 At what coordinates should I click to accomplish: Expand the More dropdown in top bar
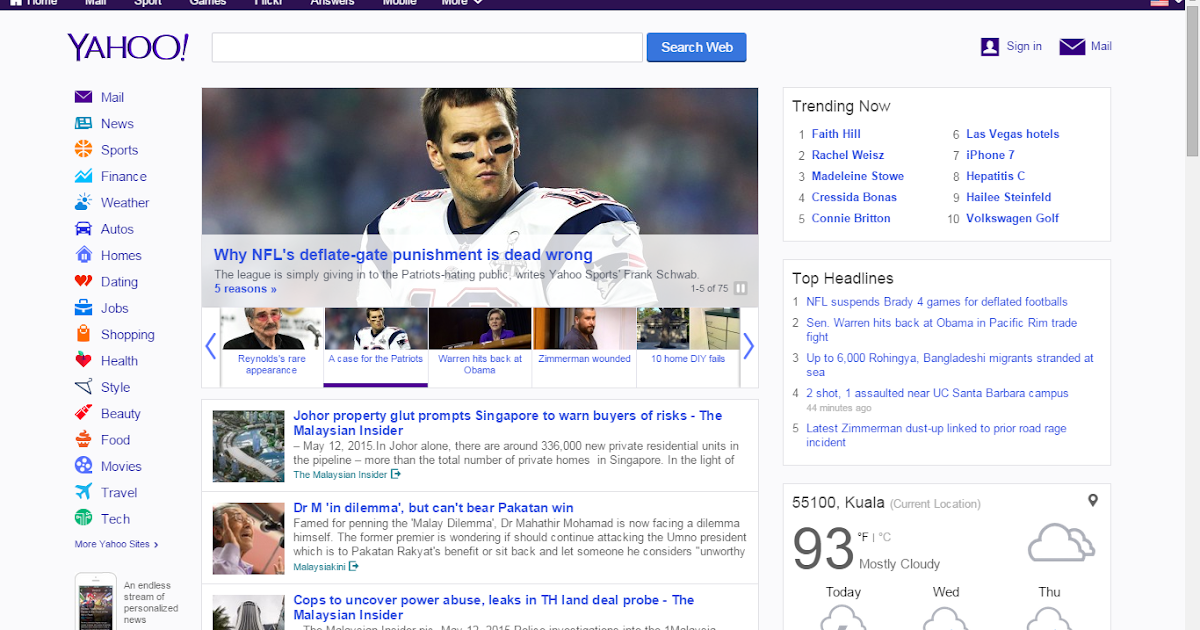coord(462,2)
